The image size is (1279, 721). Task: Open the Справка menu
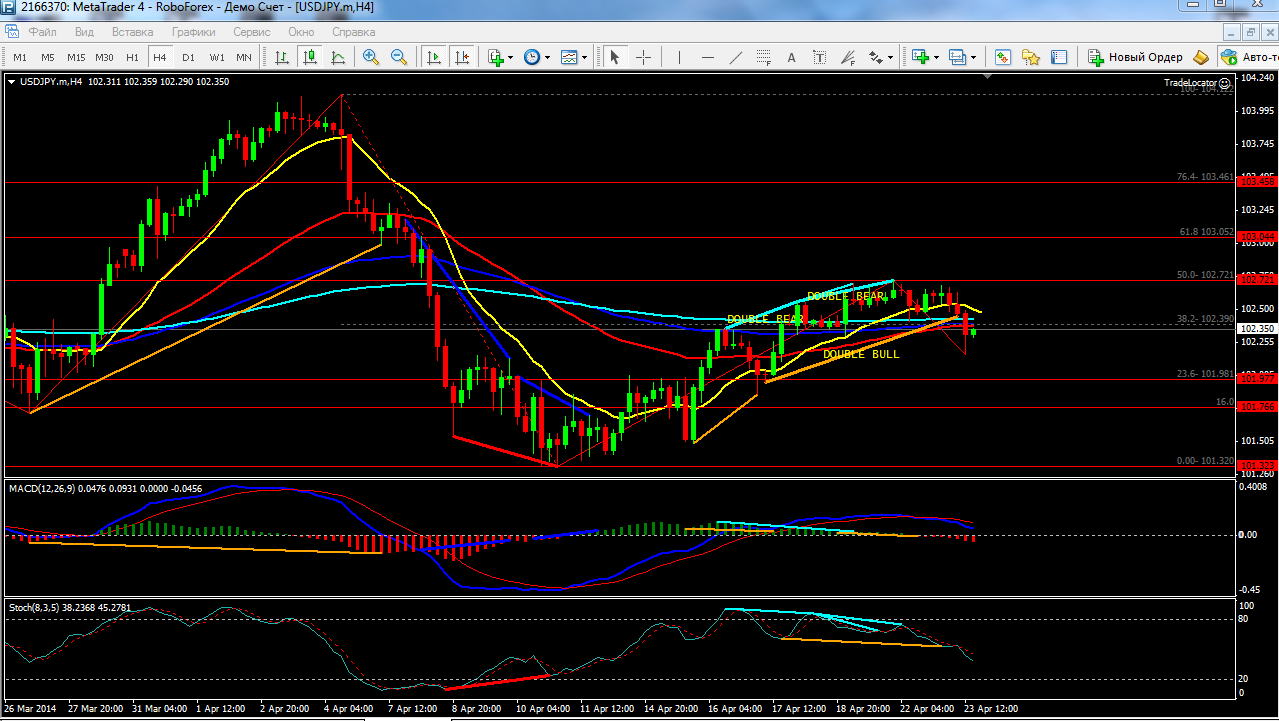353,32
